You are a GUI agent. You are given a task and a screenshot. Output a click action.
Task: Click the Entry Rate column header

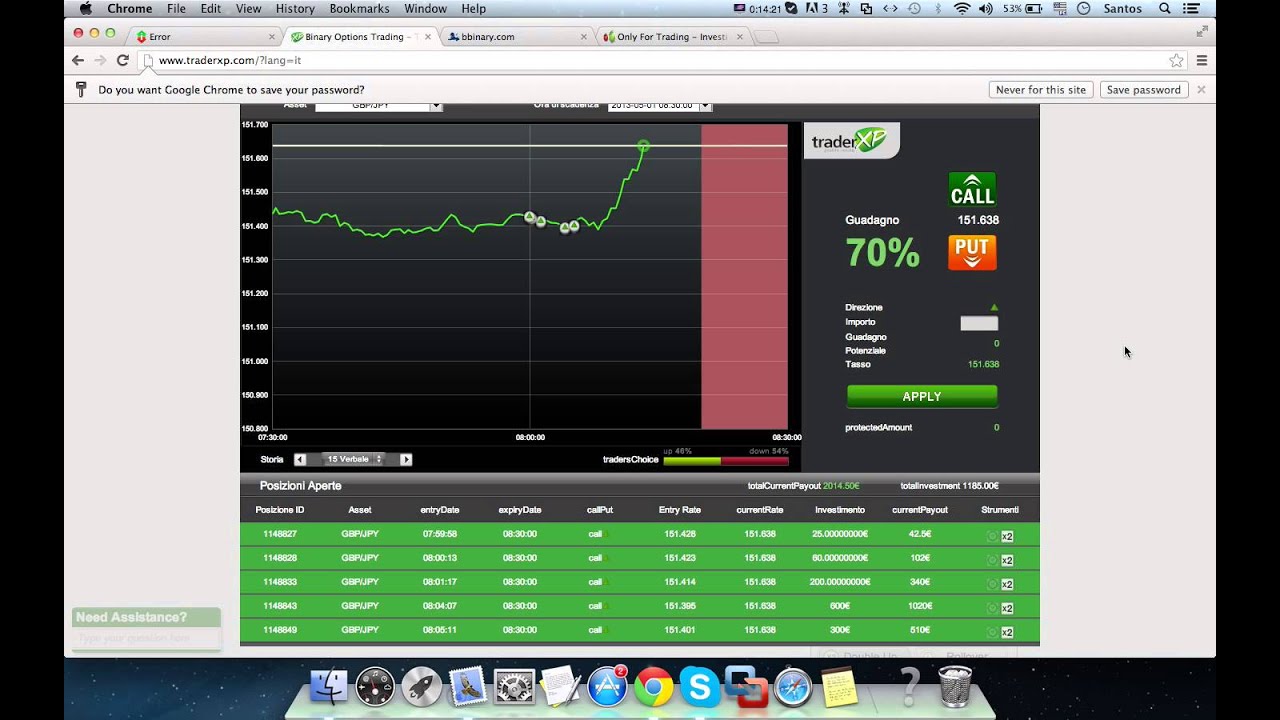[680, 510]
